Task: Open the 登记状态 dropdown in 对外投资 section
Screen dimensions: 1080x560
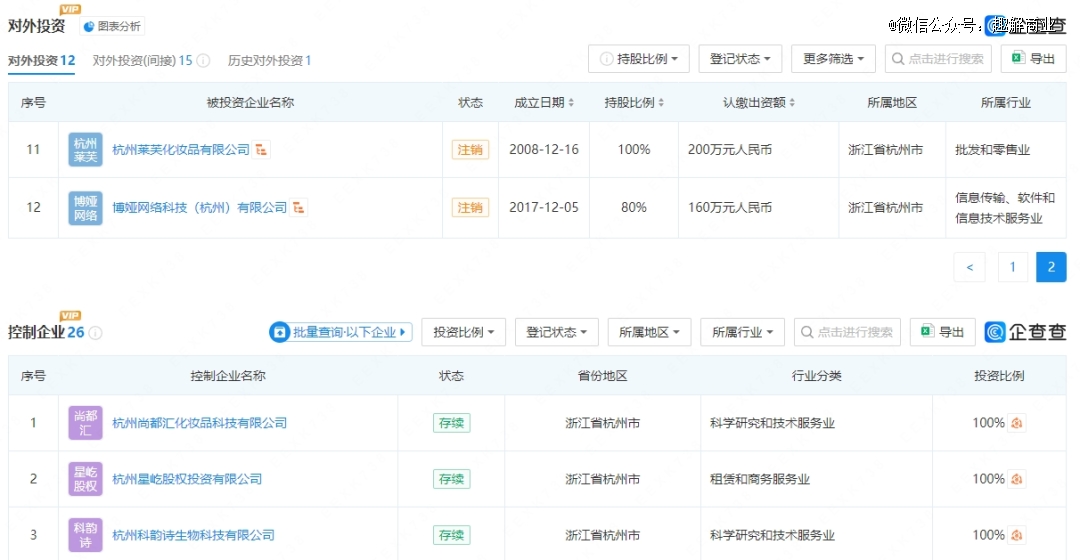Action: 740,59
